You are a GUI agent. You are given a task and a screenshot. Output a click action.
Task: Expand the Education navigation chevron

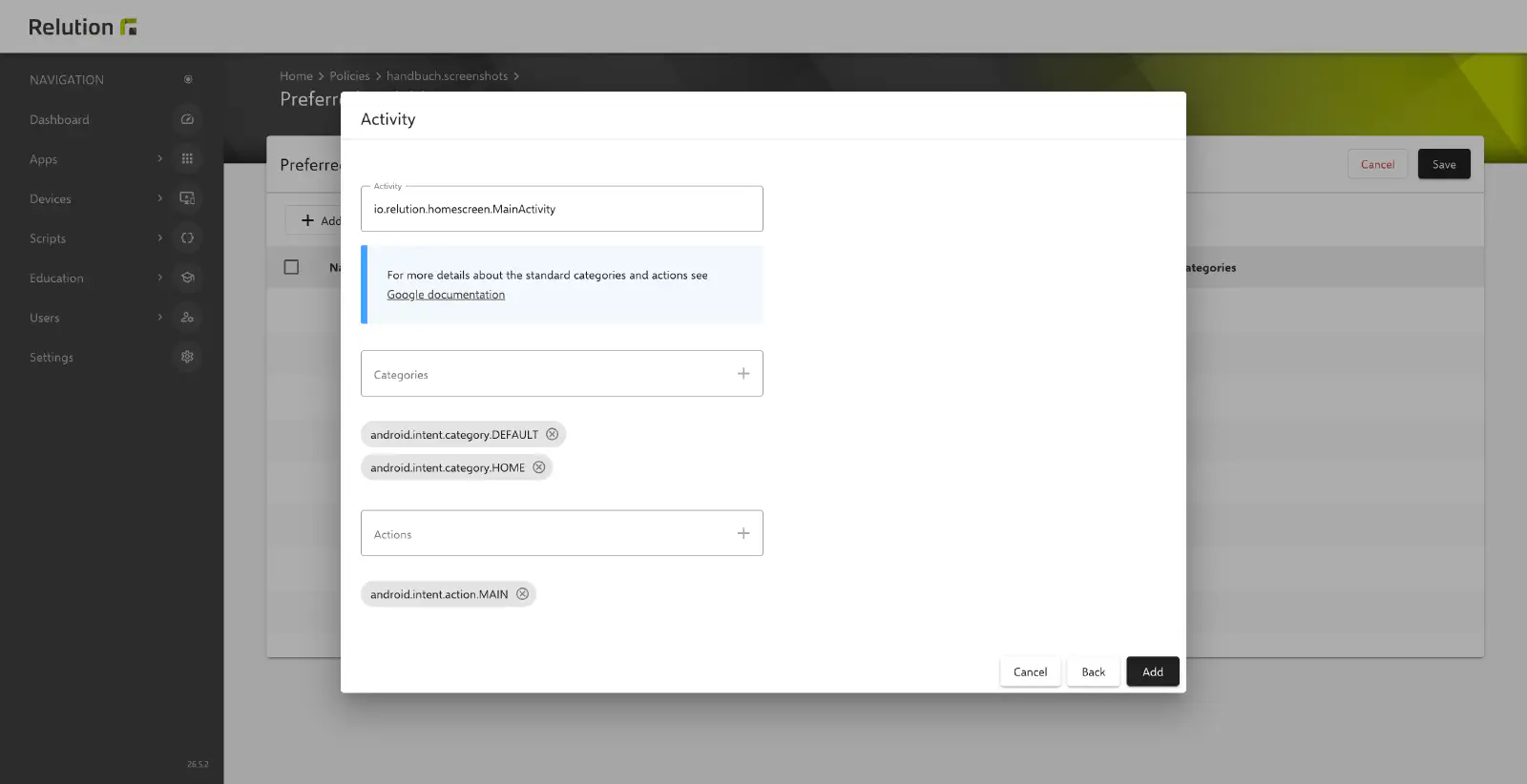[x=159, y=278]
